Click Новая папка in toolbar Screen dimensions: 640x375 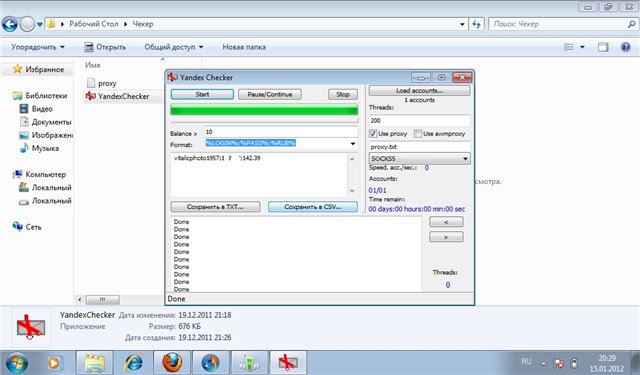coord(244,47)
